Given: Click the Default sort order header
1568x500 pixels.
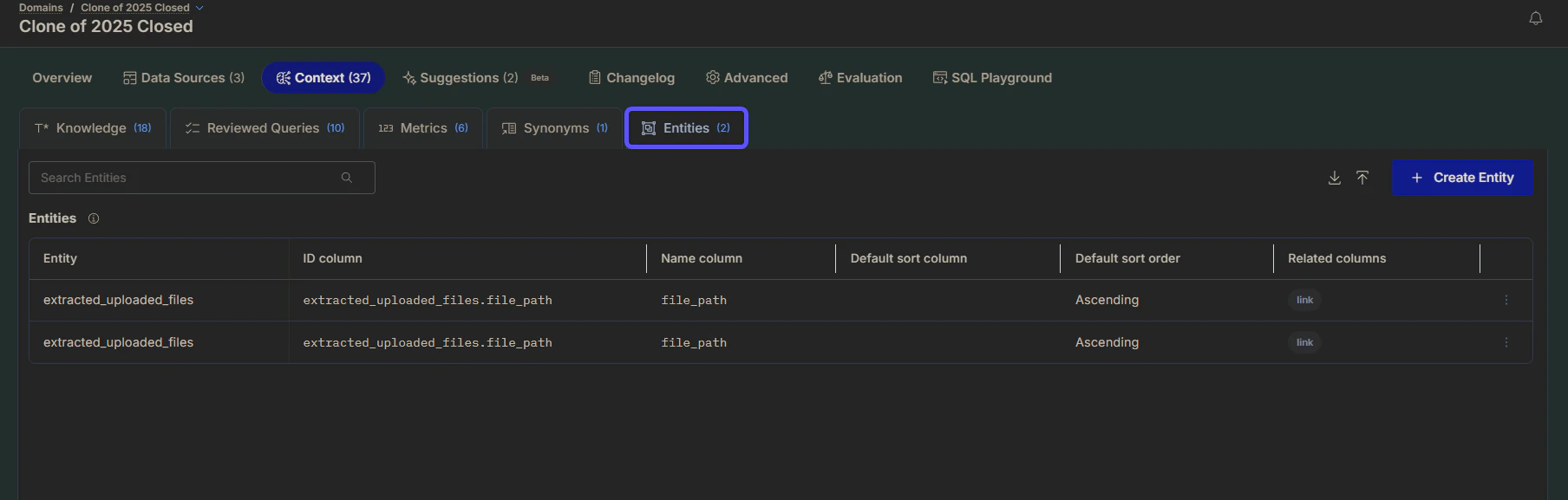Looking at the screenshot, I should click(x=1127, y=258).
